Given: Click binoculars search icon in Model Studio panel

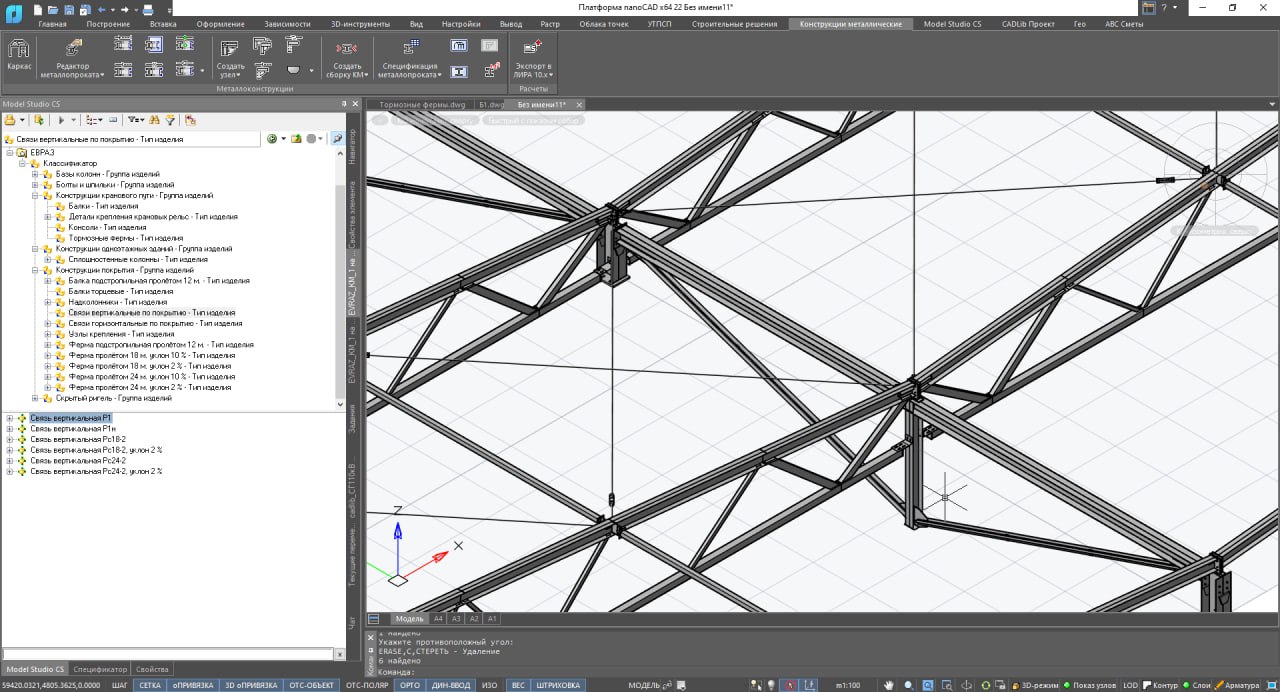Looking at the screenshot, I should (154, 119).
